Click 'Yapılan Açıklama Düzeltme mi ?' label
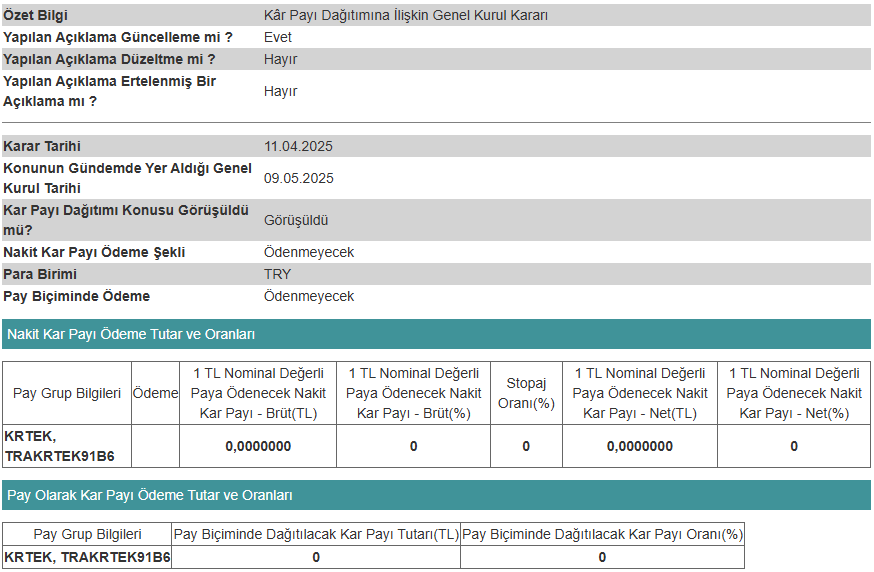Image resolution: width=874 pixels, height=572 pixels. (x=109, y=59)
